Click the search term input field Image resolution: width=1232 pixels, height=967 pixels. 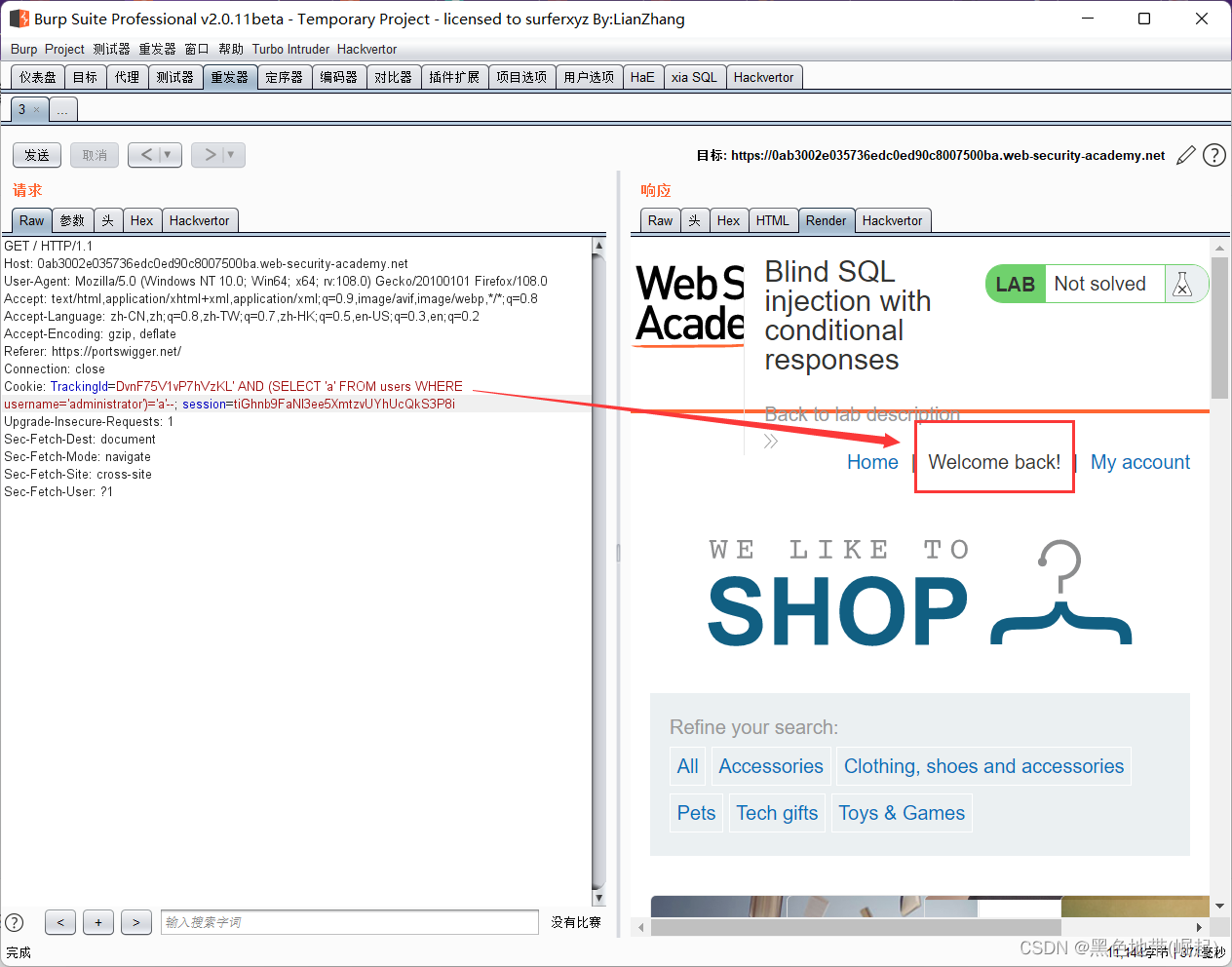pos(350,922)
